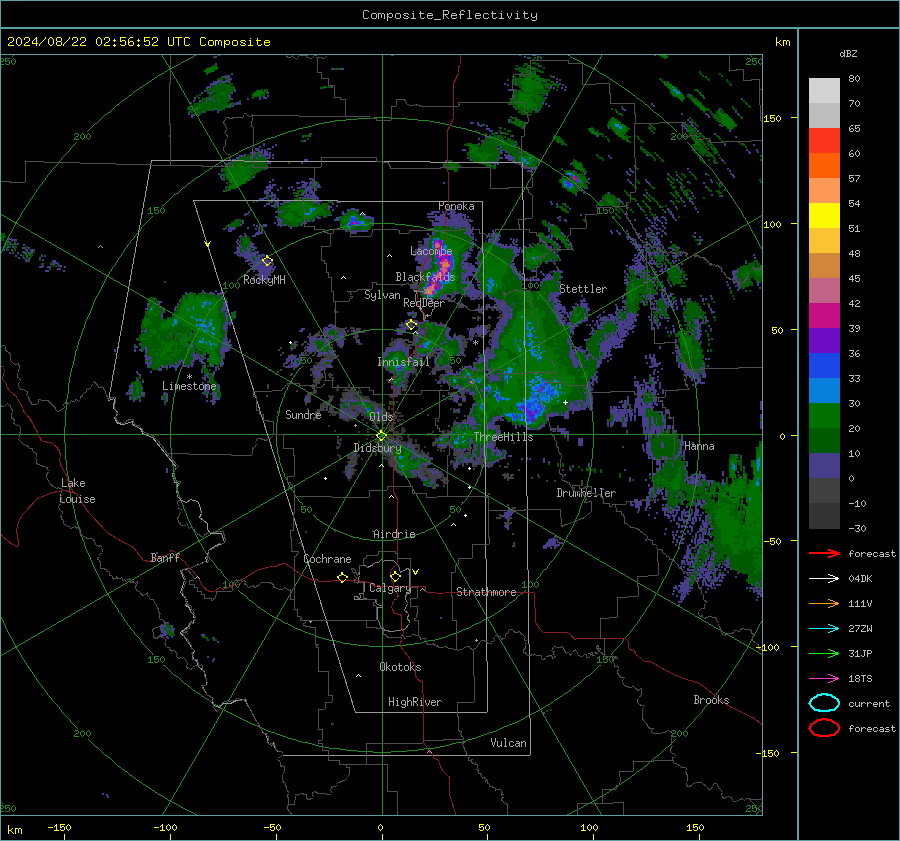
Task: Click the cyan current ellipse icon
Action: click(824, 703)
